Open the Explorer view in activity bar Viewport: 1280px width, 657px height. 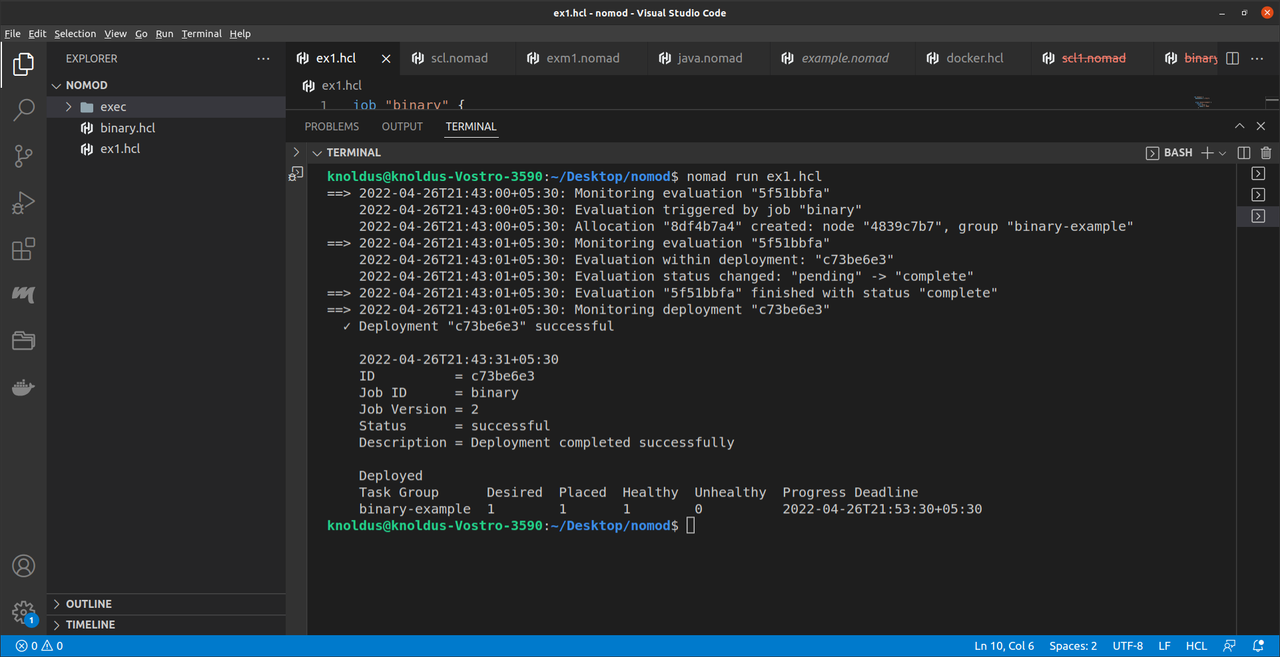[x=23, y=66]
